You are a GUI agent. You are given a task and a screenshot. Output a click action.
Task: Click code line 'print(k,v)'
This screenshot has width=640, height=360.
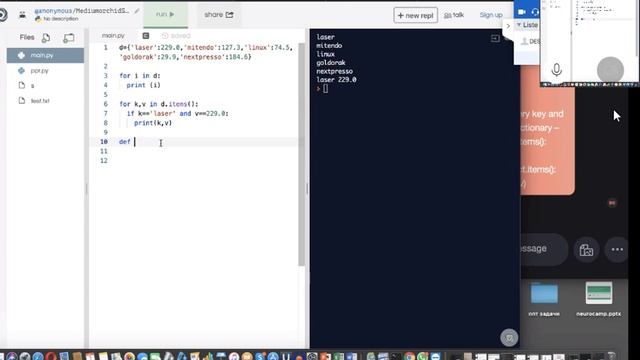(153, 123)
